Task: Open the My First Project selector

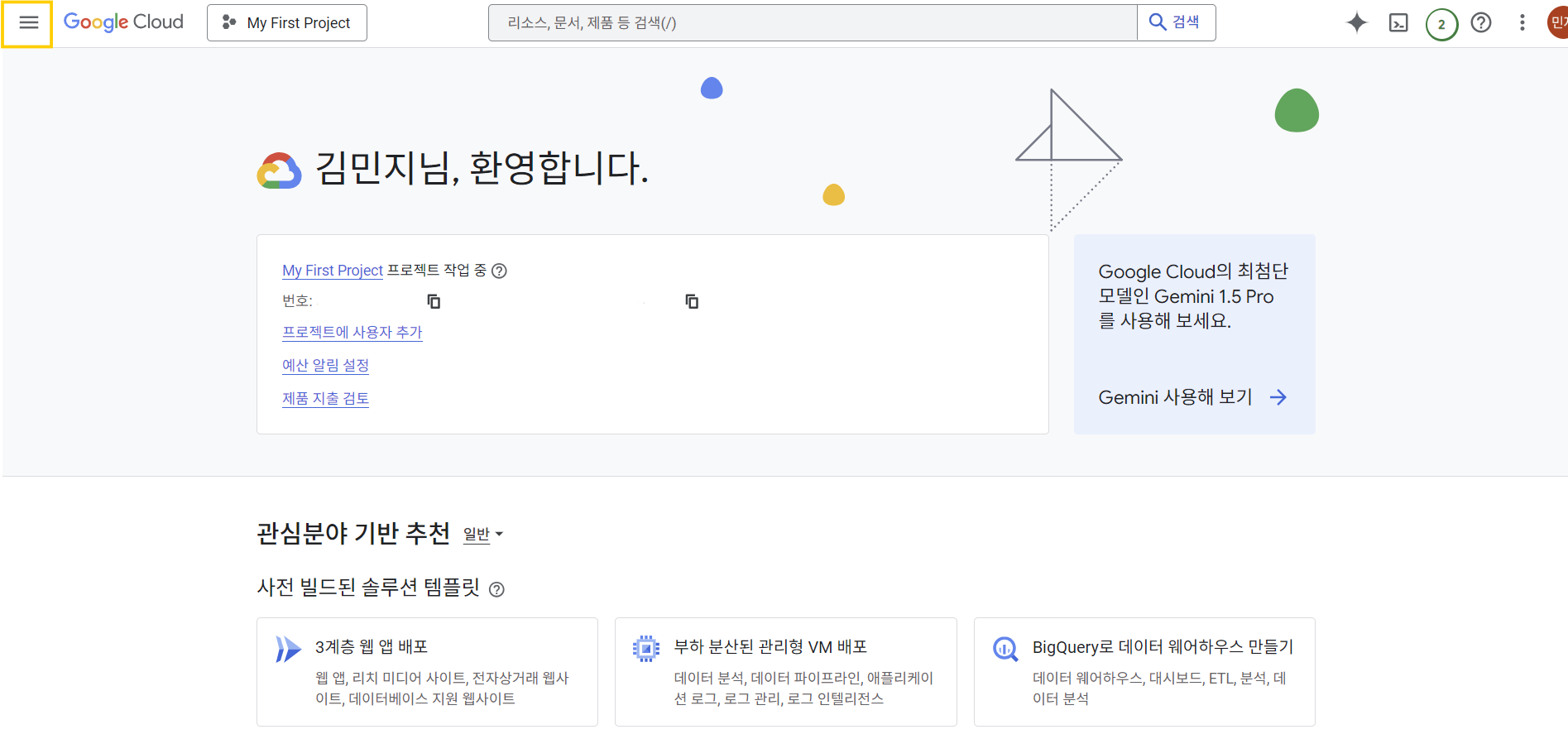Action: click(287, 23)
